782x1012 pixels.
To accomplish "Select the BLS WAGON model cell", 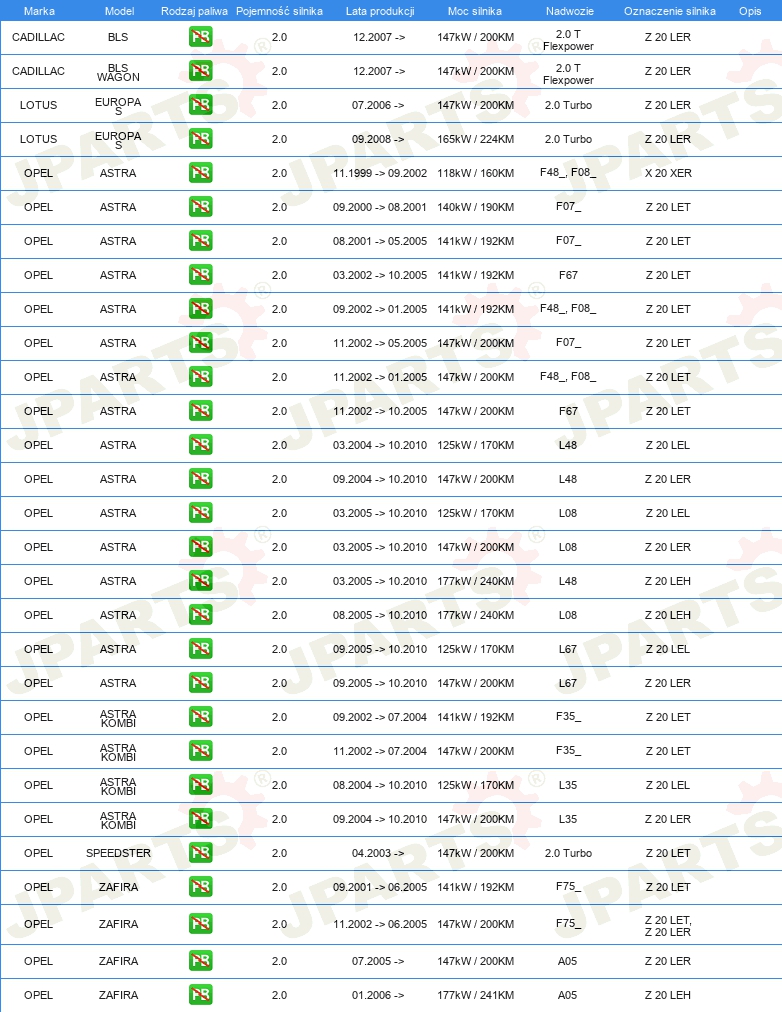I will pos(118,72).
